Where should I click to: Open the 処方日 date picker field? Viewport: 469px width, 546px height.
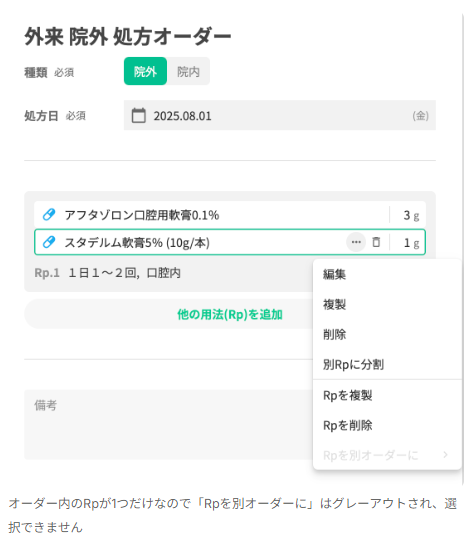[x=280, y=115]
